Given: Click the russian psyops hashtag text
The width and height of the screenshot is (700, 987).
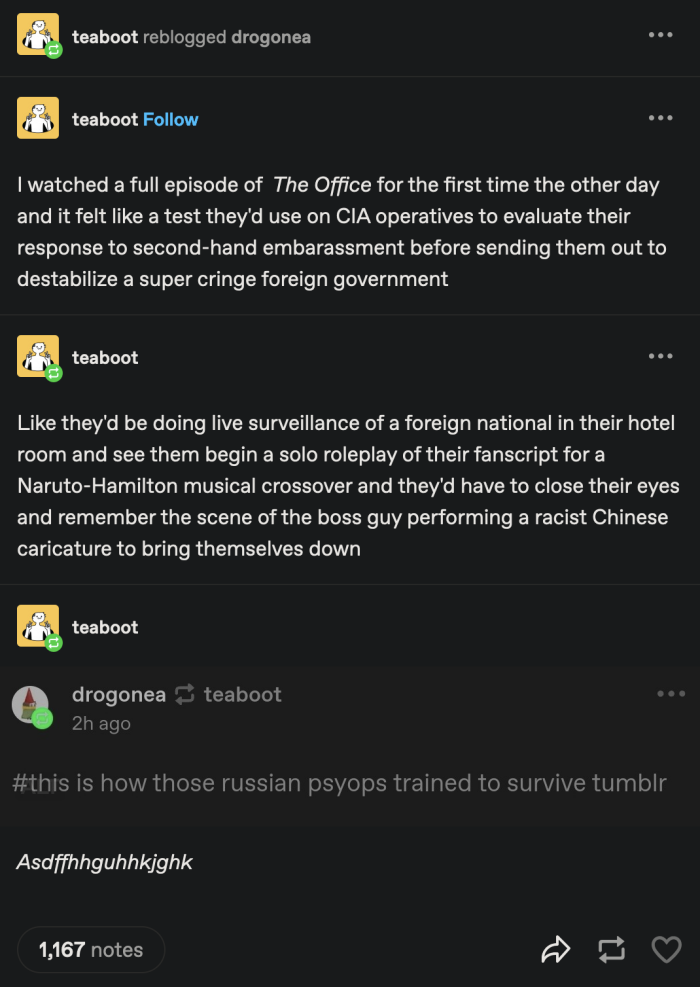Looking at the screenshot, I should click(340, 783).
